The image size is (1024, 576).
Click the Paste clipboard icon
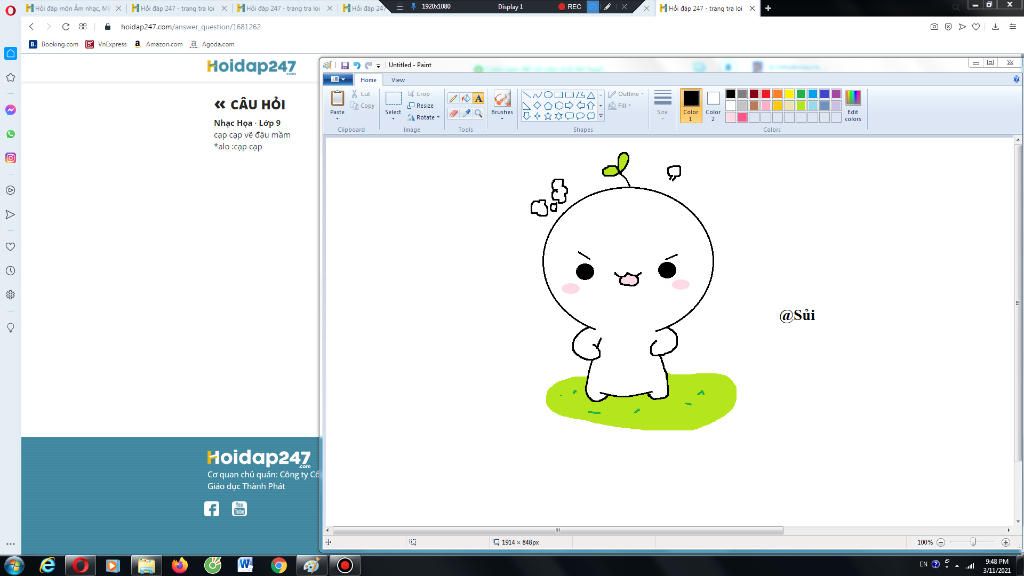coord(337,99)
